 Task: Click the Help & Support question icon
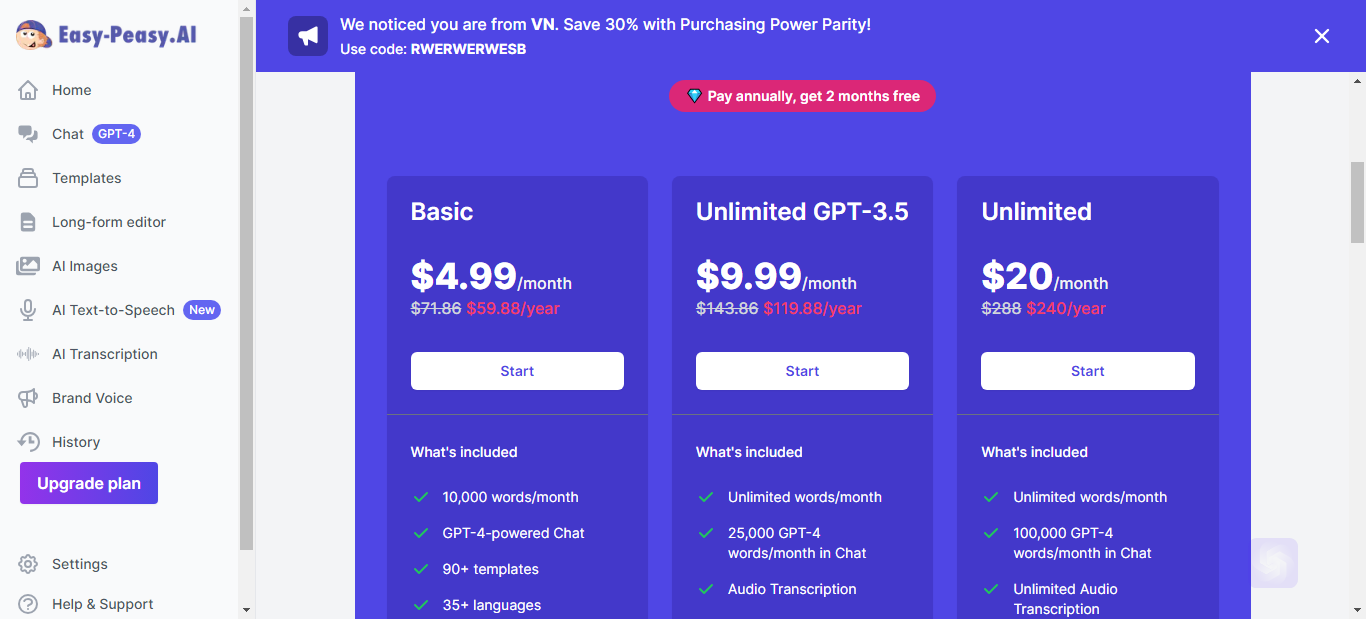click(28, 604)
